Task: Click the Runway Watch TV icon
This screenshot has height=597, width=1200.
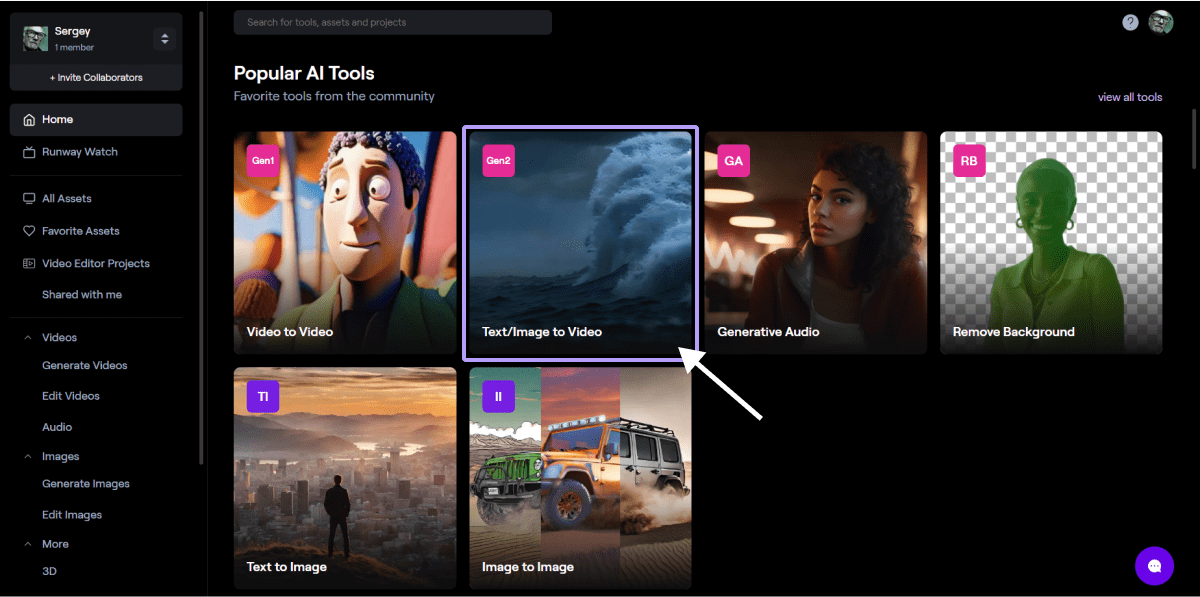Action: [x=29, y=152]
